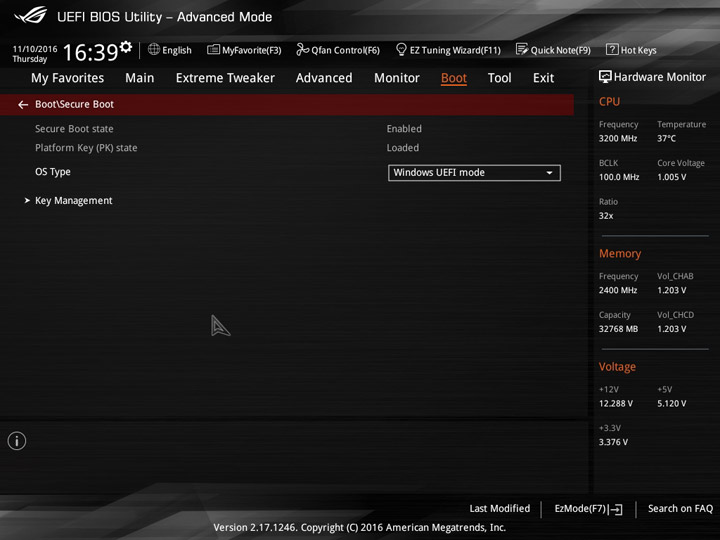Viewport: 720px width, 540px height.
Task: Click the 1.005 V core voltage value
Action: (671, 177)
